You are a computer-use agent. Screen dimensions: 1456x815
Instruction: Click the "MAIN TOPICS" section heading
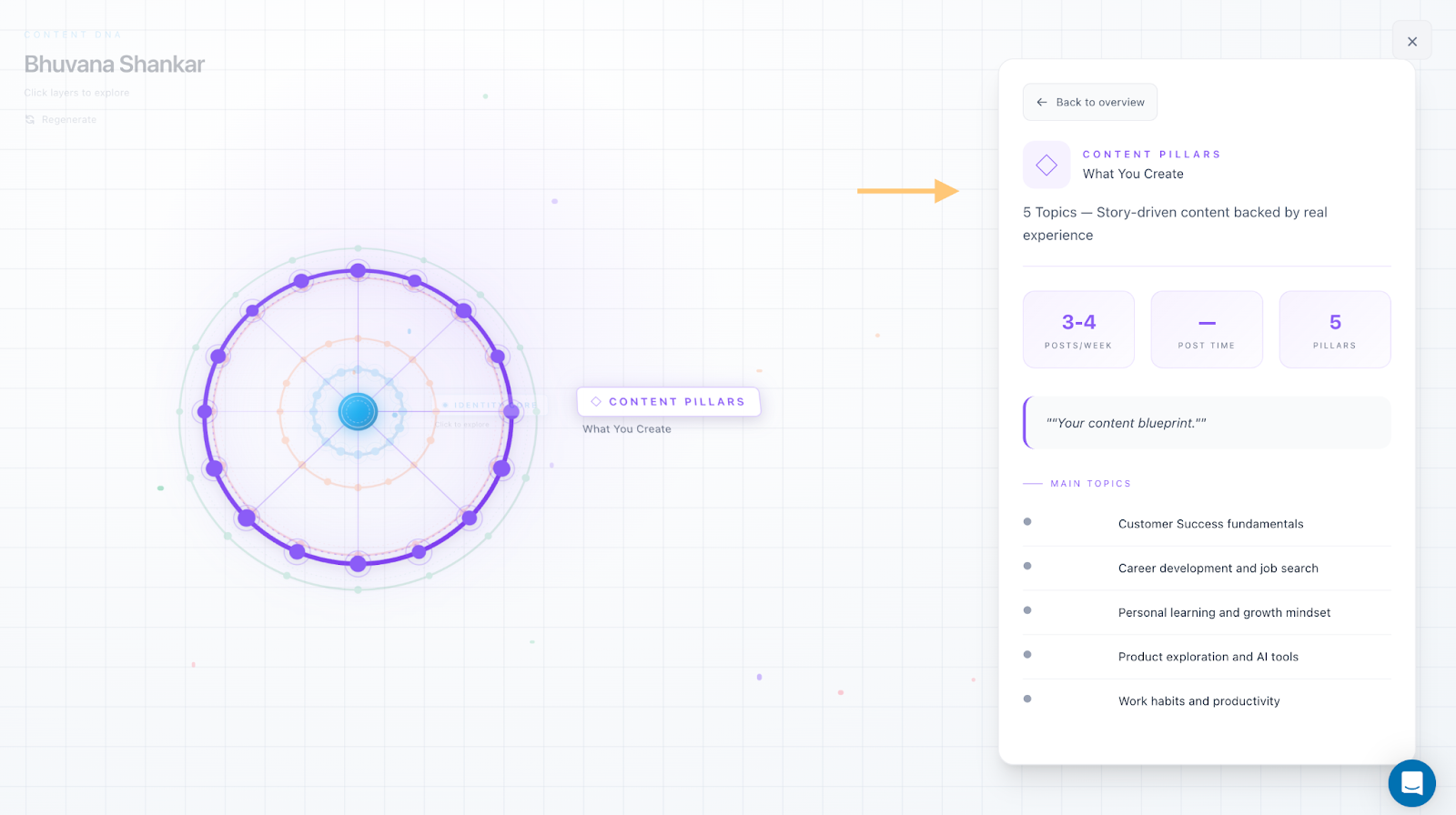(1090, 484)
